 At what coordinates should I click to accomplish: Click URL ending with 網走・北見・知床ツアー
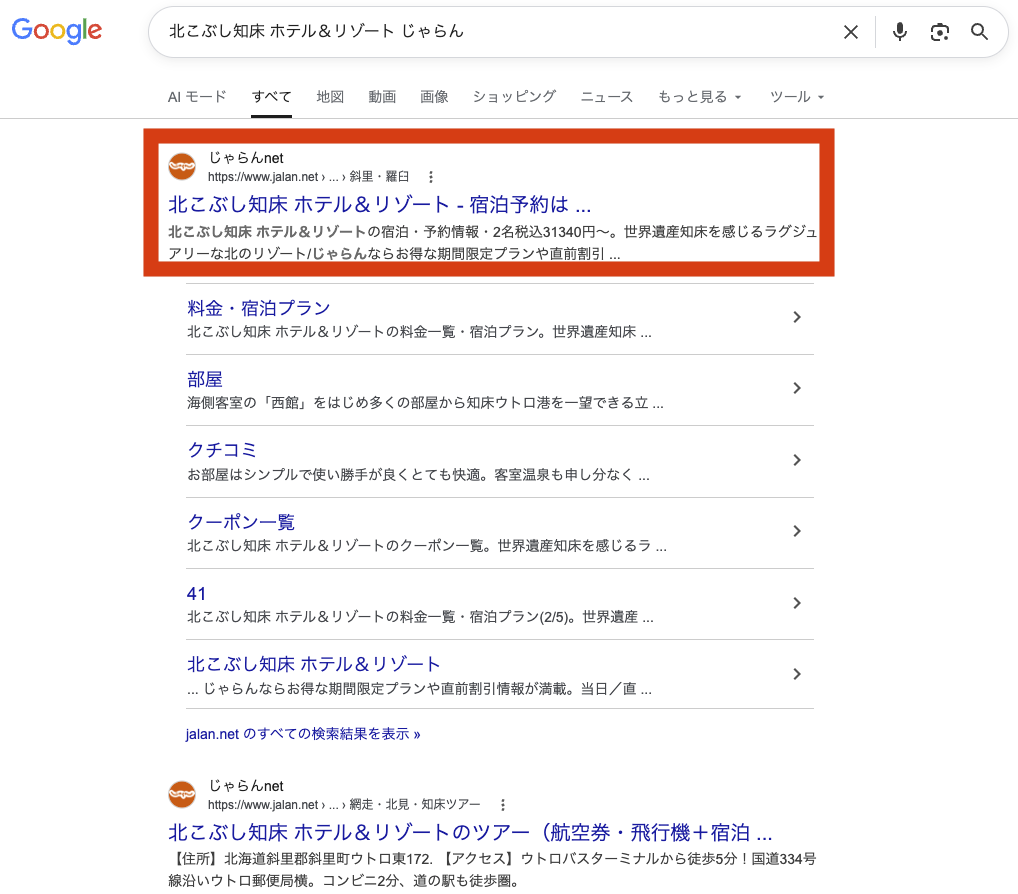pyautogui.click(x=344, y=804)
